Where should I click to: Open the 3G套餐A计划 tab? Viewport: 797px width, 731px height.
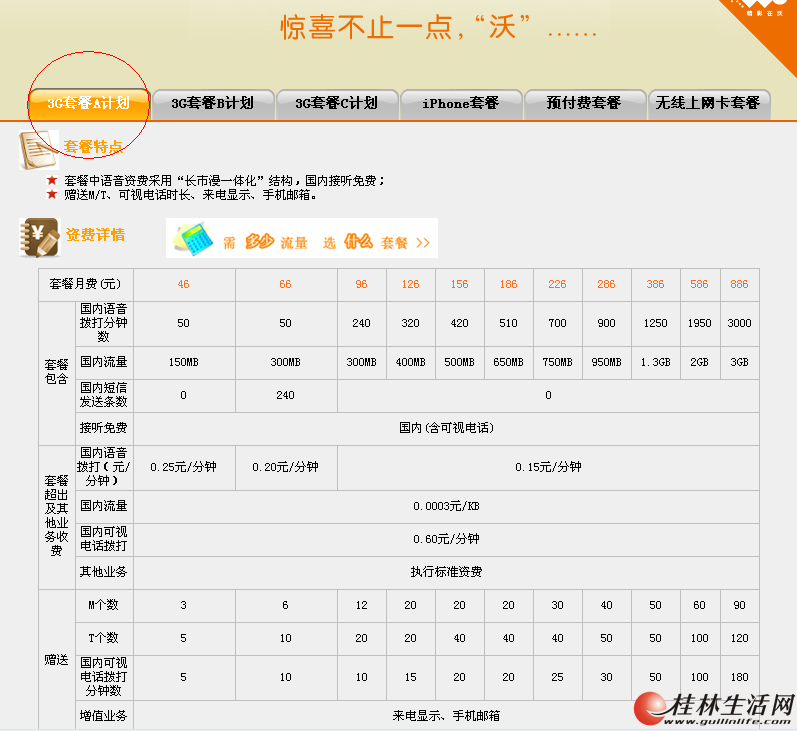tap(89, 104)
